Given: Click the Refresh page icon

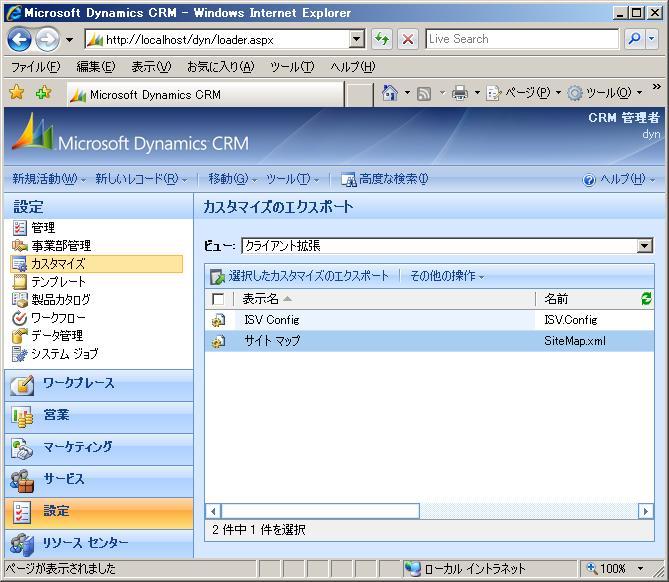Looking at the screenshot, I should (x=381, y=39).
